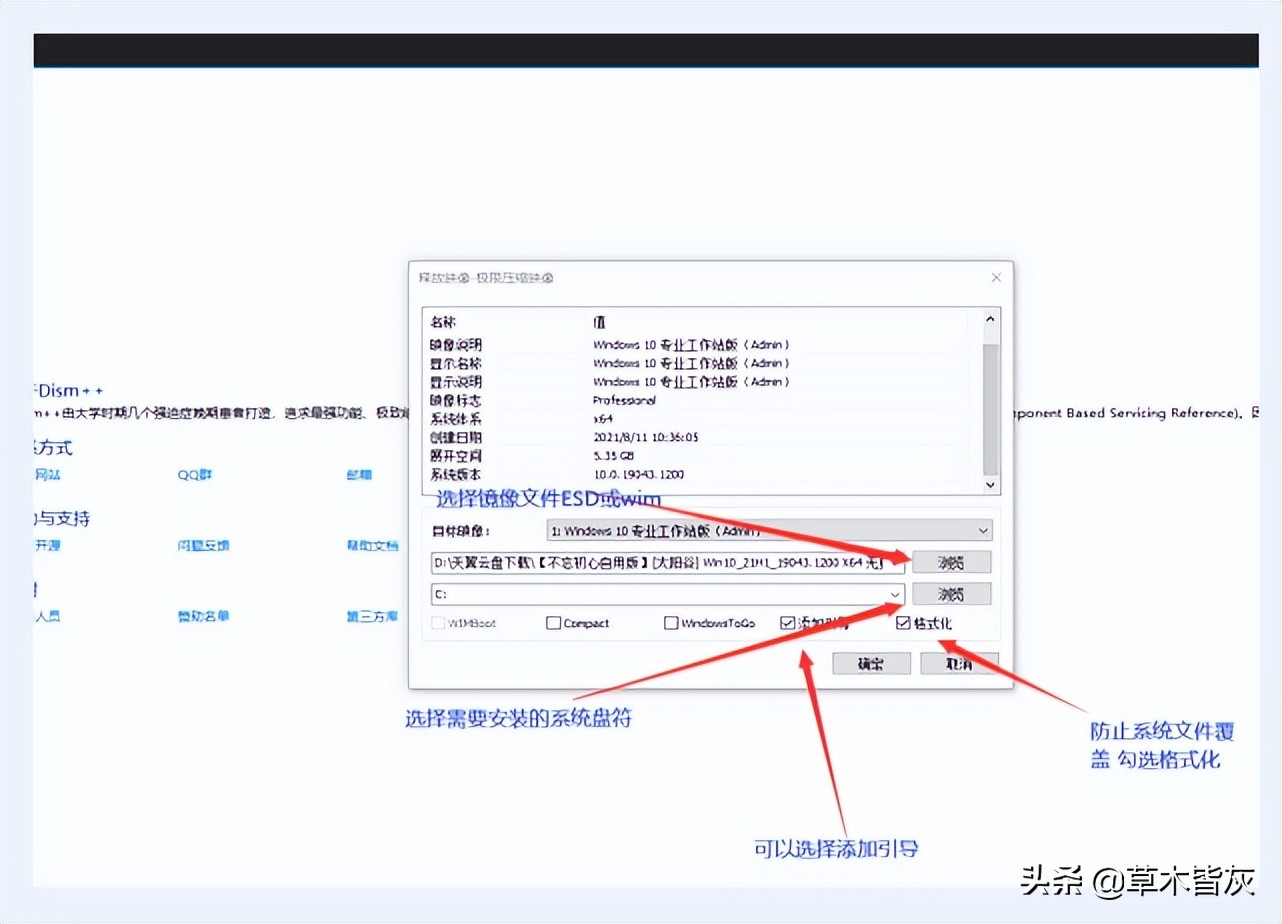Click the scroll-down arrow on the info list
The width and height of the screenshot is (1282, 924).
pyautogui.click(x=990, y=484)
